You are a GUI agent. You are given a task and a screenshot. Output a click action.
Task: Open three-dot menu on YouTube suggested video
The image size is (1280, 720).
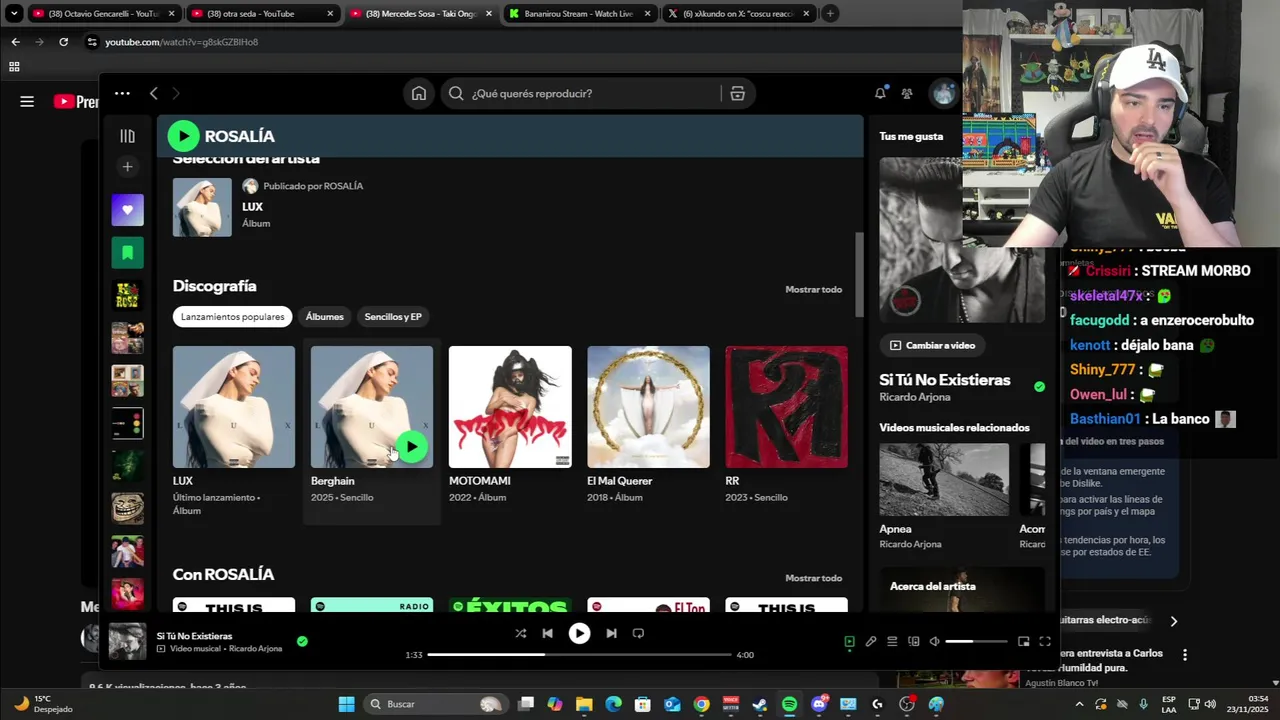tap(1185, 655)
